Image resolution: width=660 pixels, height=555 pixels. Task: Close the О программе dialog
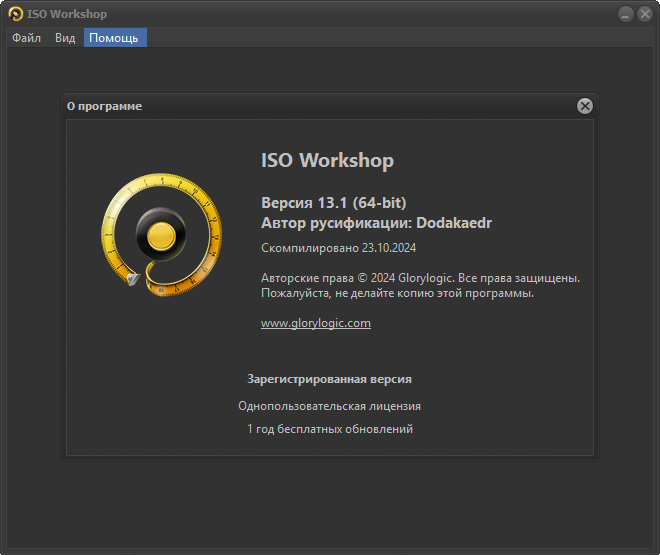tap(585, 106)
